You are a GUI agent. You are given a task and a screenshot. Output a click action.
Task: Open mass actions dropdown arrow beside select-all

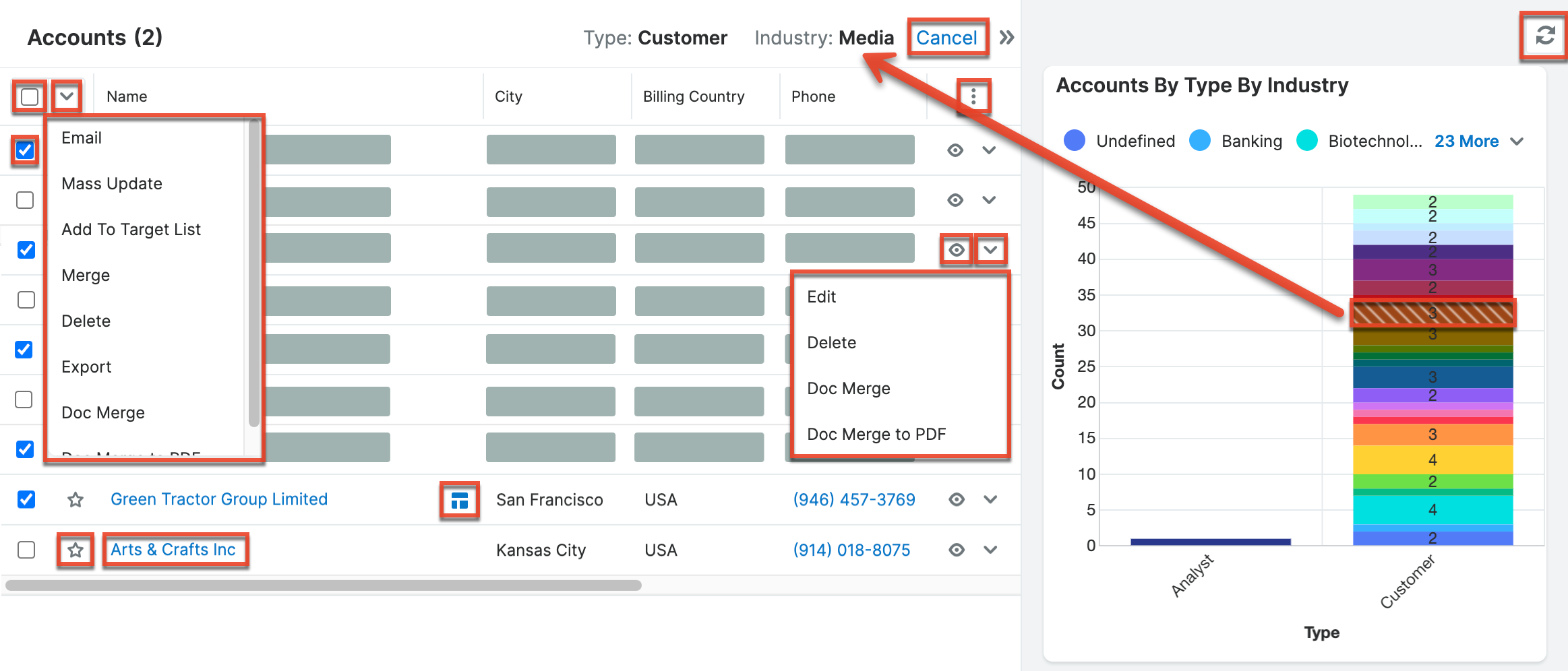tap(66, 97)
